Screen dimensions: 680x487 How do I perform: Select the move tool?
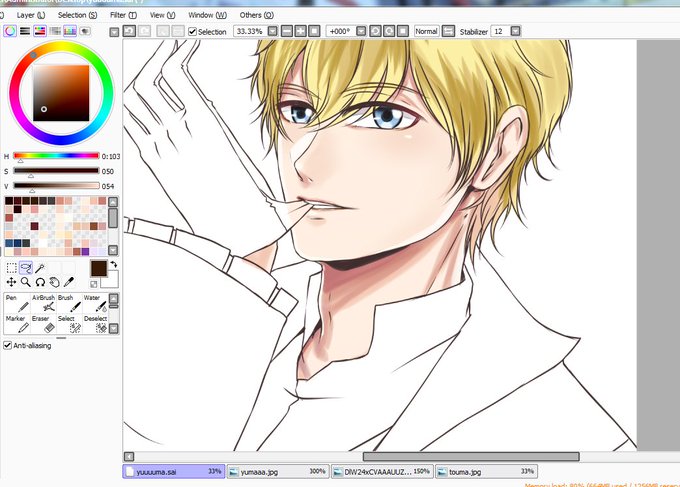pos(12,282)
